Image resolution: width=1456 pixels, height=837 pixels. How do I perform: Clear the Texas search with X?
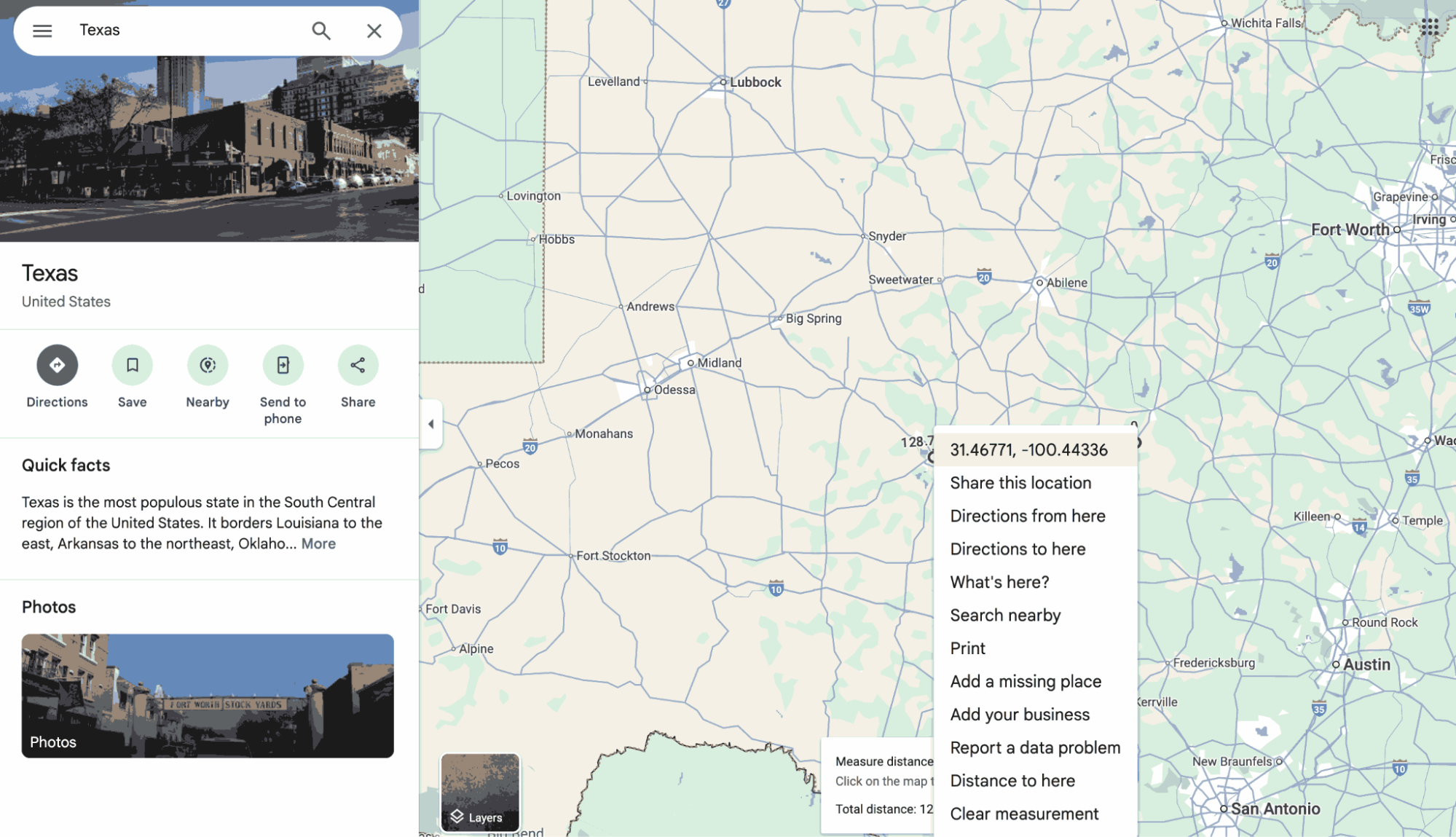[374, 31]
